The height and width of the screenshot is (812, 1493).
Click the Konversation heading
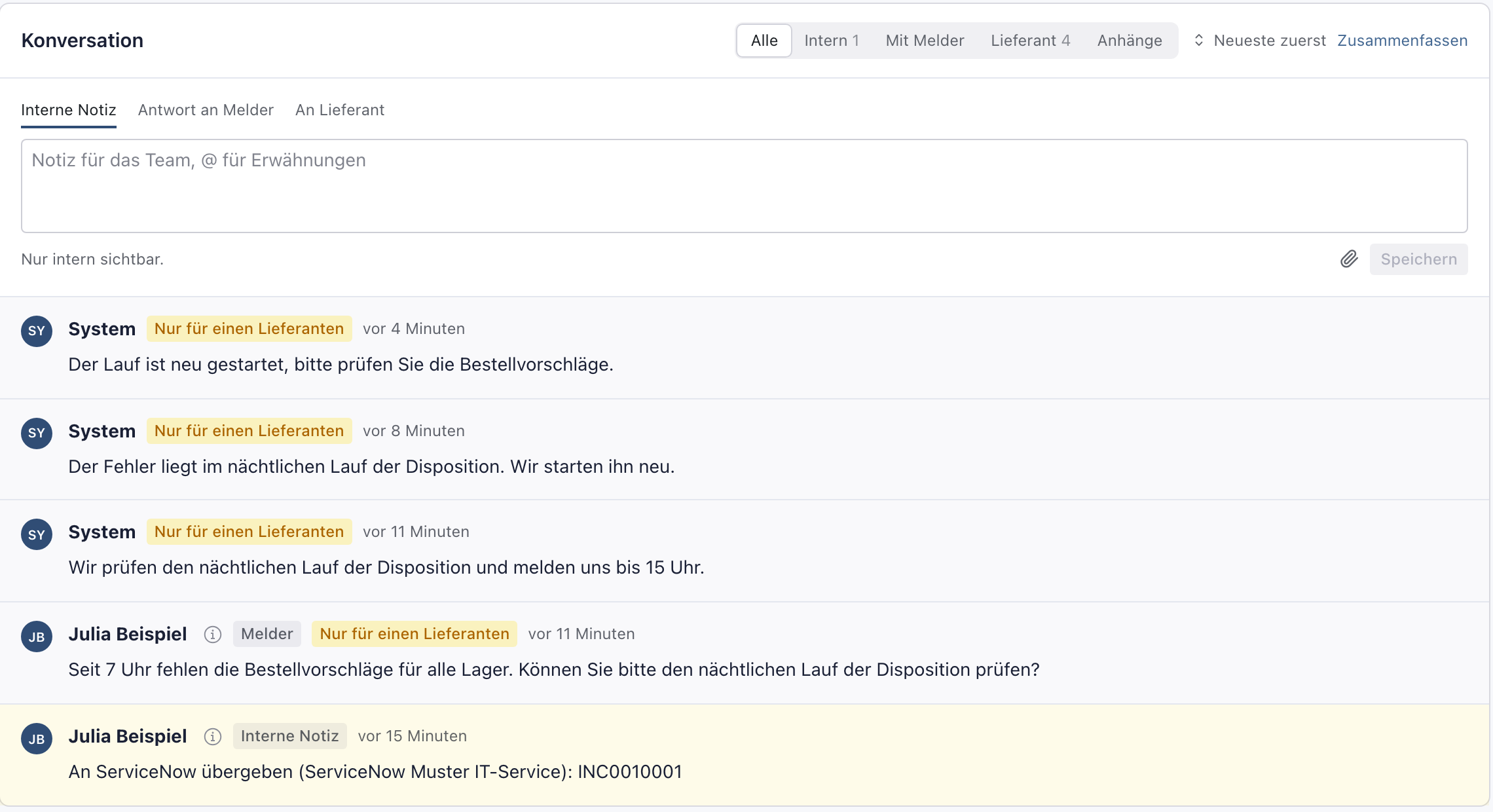[x=83, y=41]
